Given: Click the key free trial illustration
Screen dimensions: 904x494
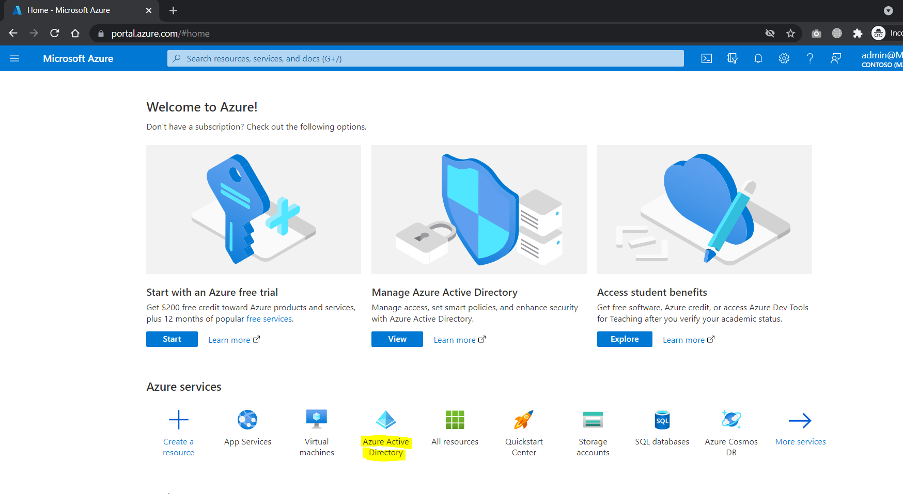Looking at the screenshot, I should 254,209.
